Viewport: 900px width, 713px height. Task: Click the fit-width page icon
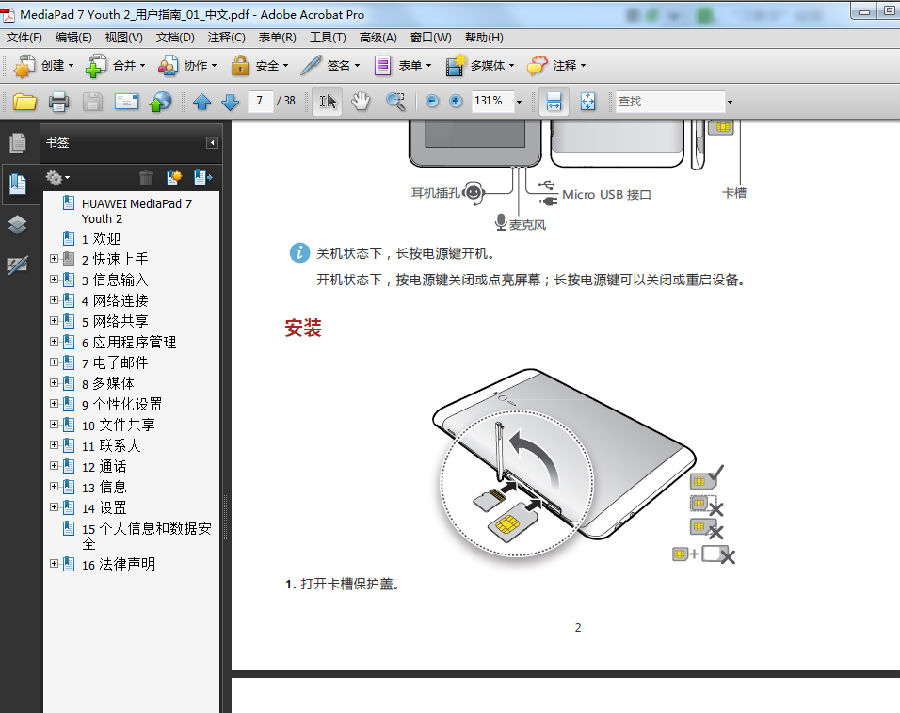pos(553,101)
